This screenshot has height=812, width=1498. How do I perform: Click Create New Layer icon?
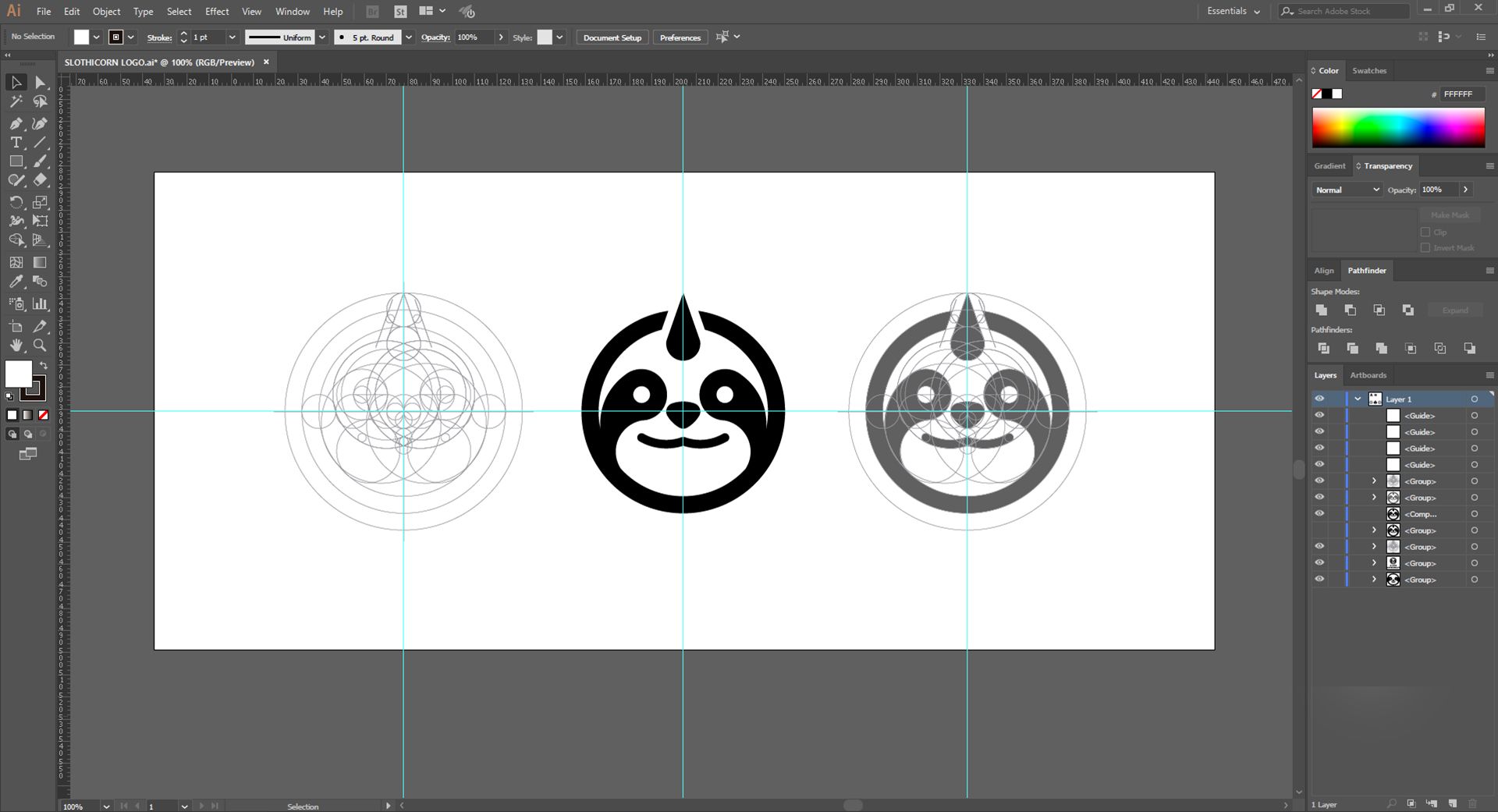[x=1452, y=803]
